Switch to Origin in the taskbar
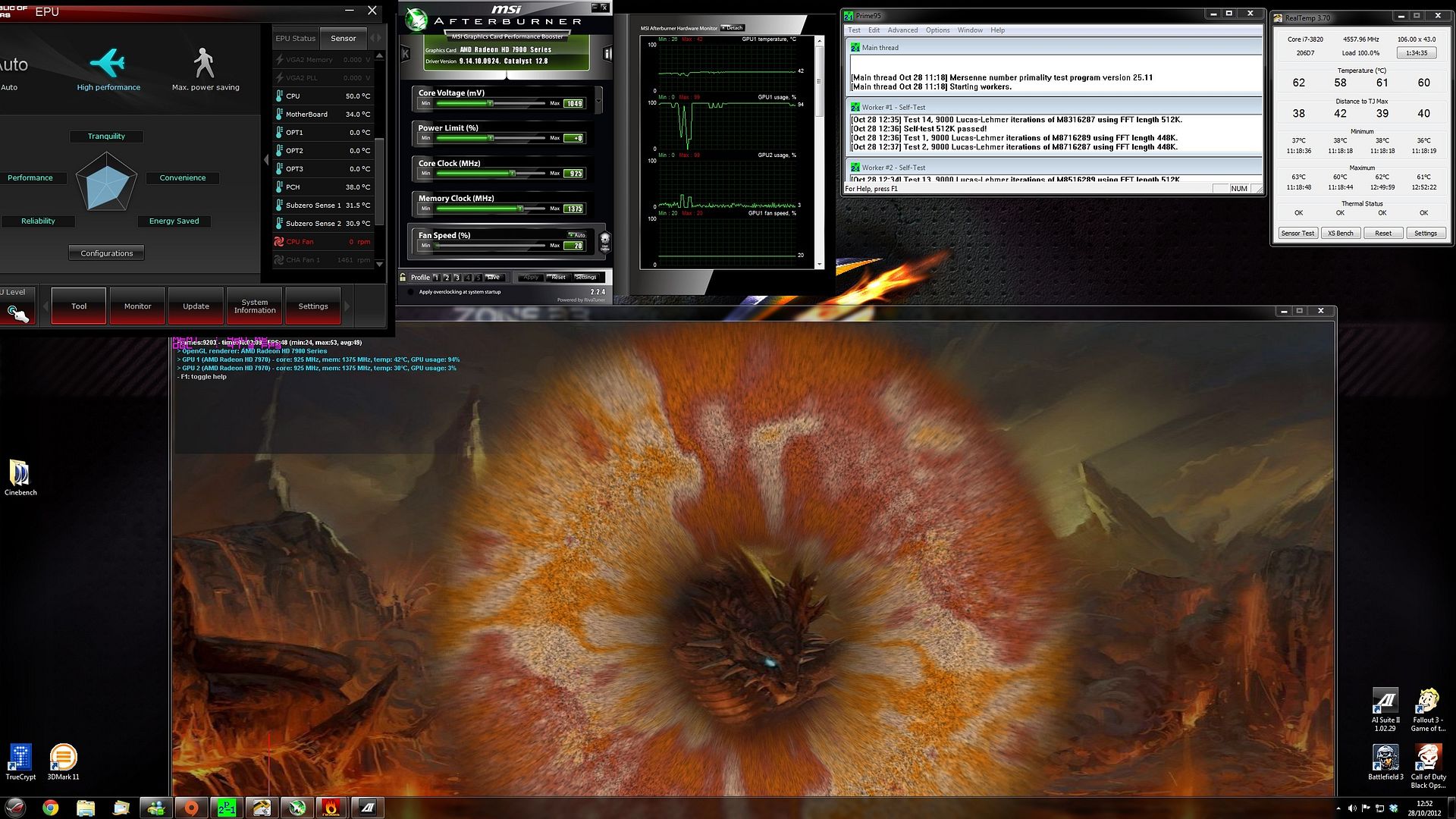This screenshot has width=1456, height=819. click(191, 808)
